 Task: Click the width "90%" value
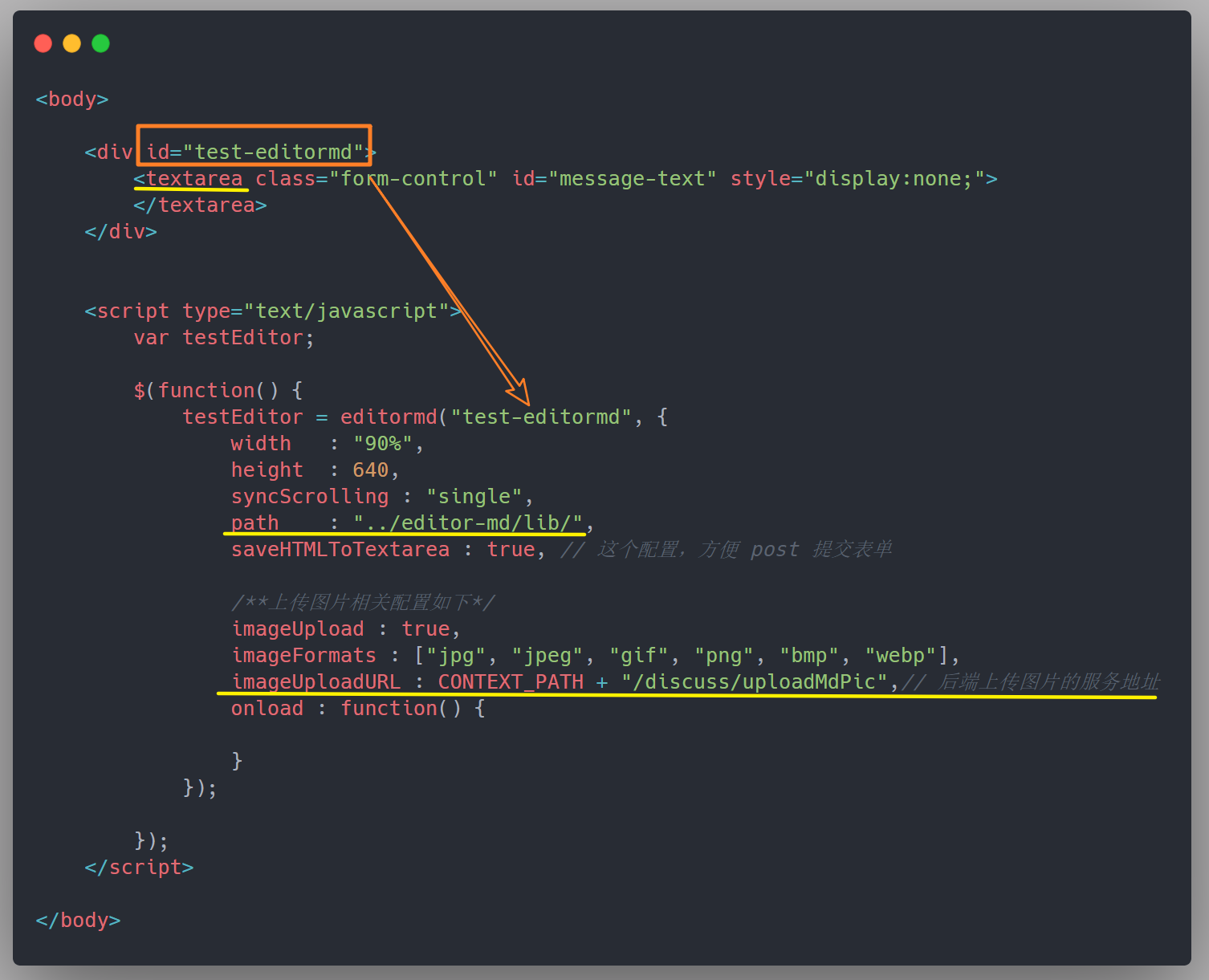coord(382,443)
